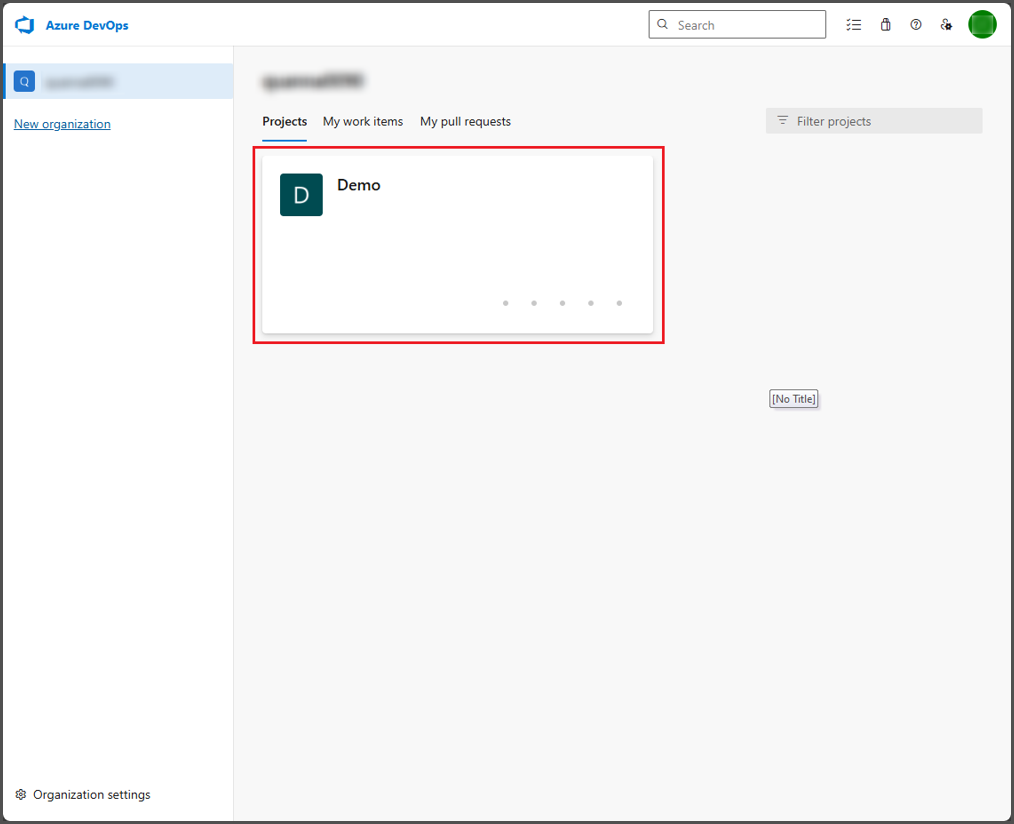
Task: Click the Search magnifier icon
Action: point(662,25)
